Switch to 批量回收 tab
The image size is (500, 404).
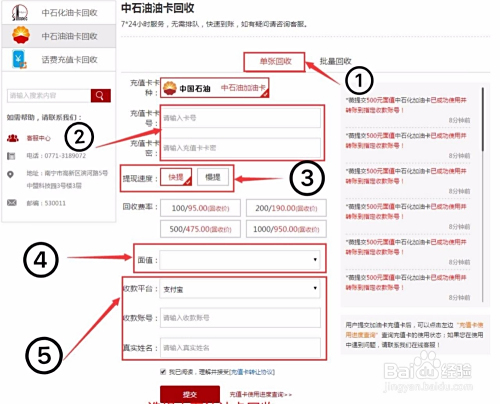[x=335, y=61]
